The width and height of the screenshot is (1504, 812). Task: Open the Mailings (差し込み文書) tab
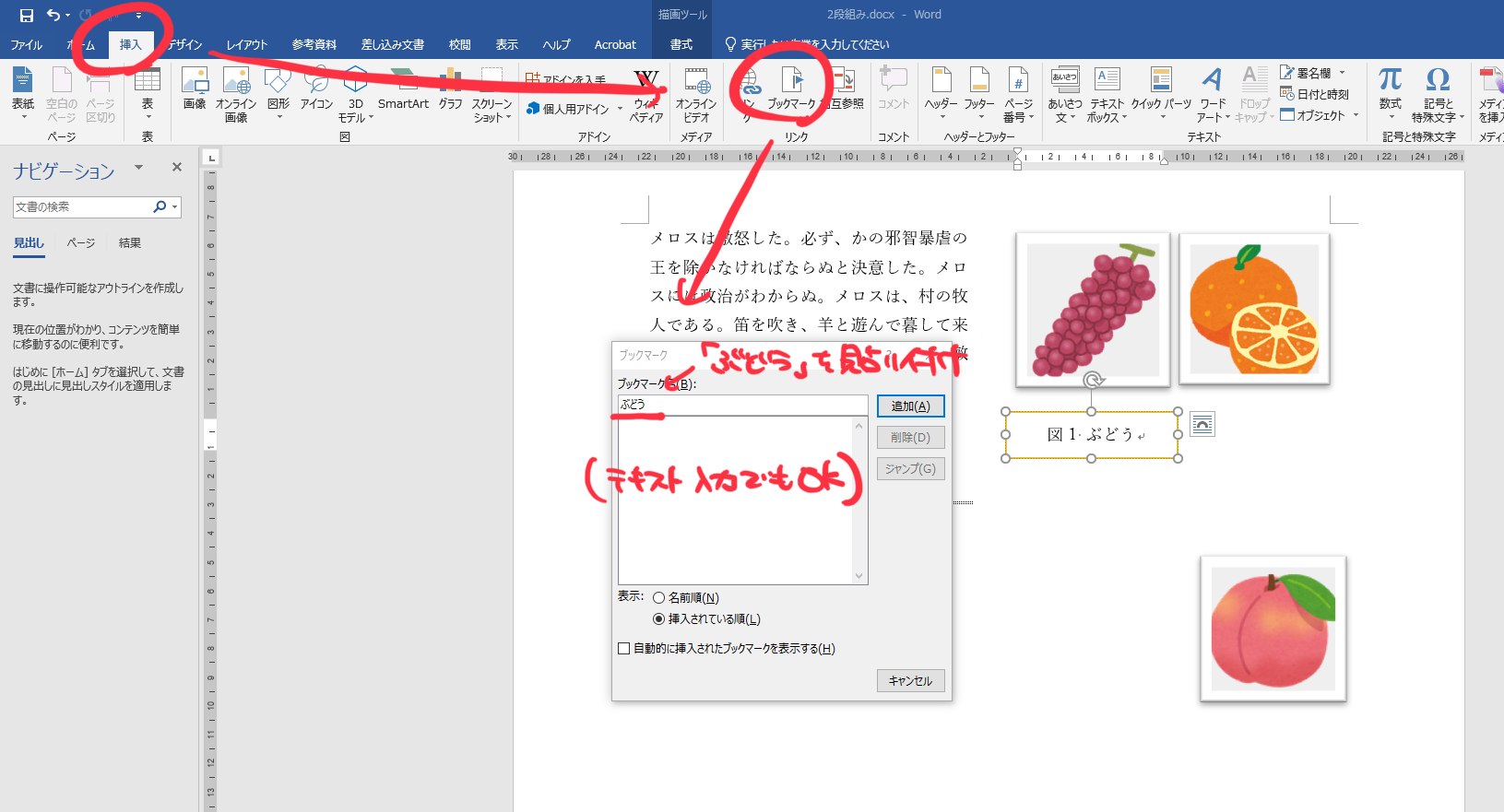[393, 44]
